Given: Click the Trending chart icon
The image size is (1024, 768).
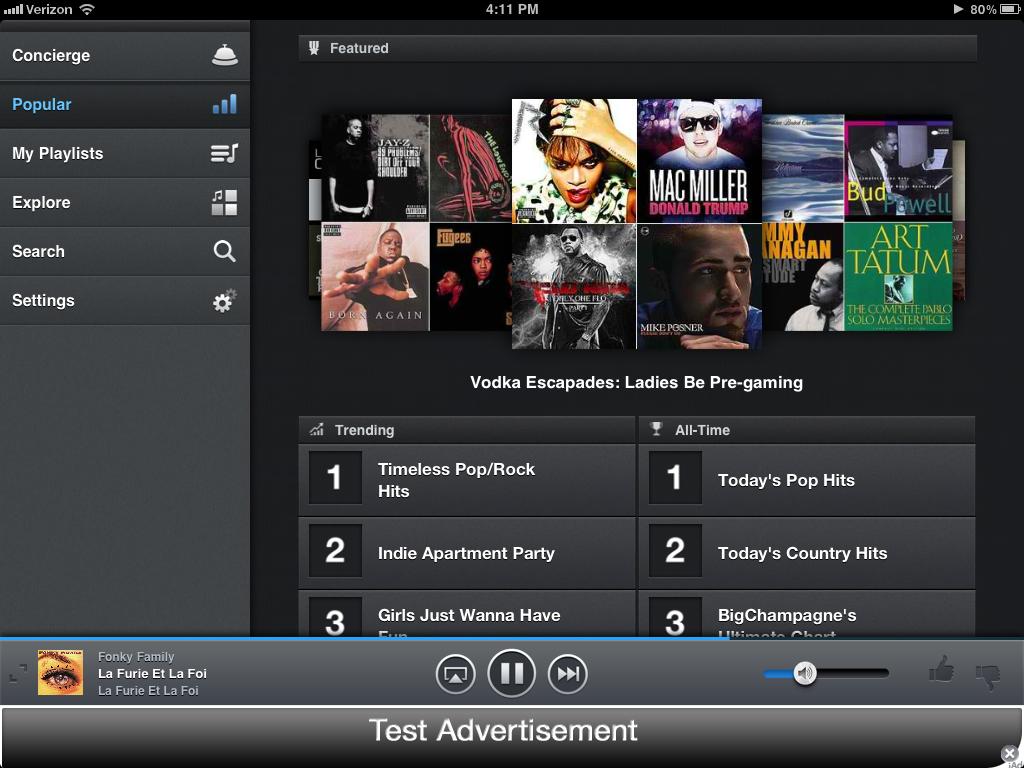Looking at the screenshot, I should [x=317, y=429].
